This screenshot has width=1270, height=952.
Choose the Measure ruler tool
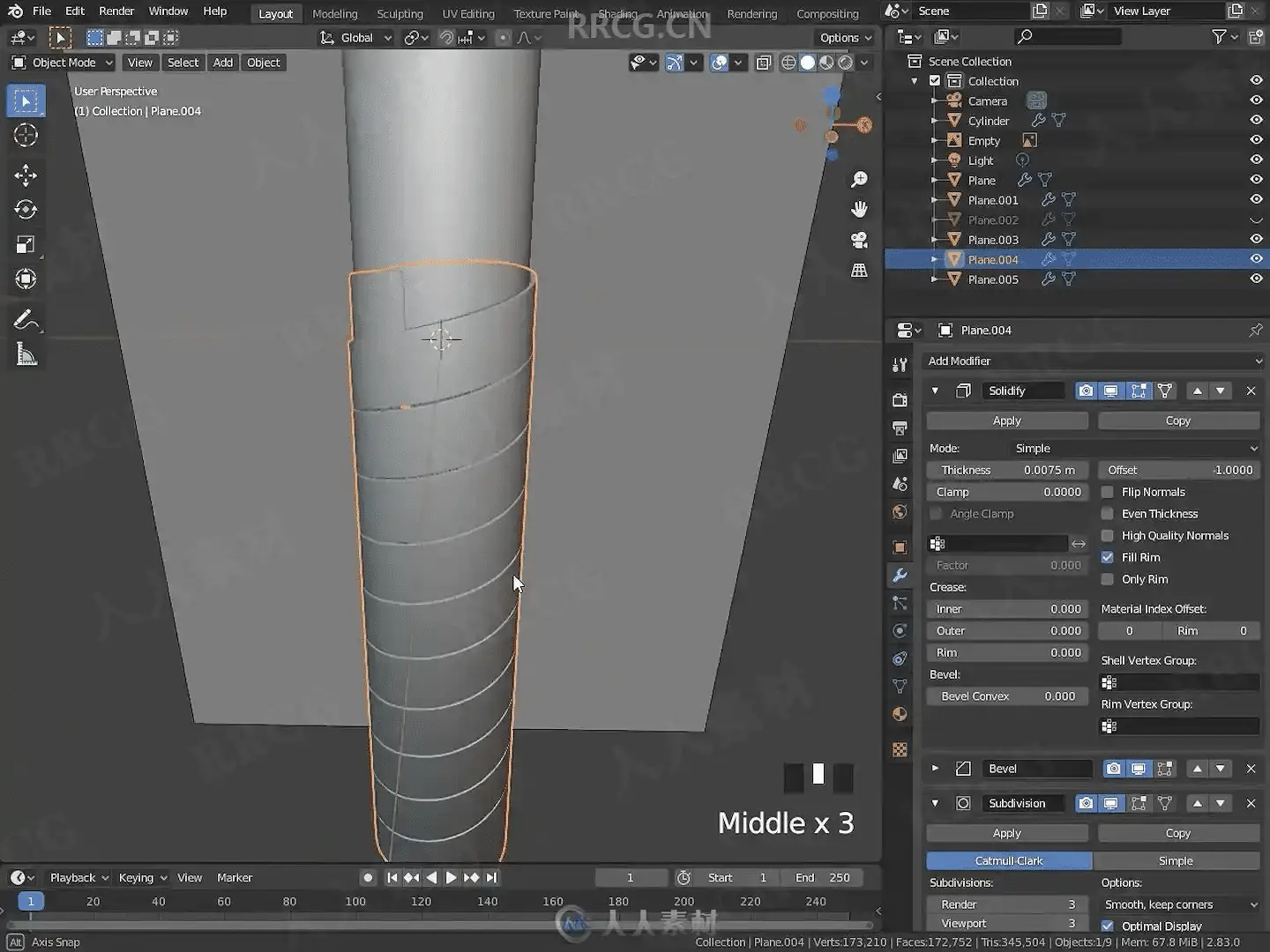point(26,355)
